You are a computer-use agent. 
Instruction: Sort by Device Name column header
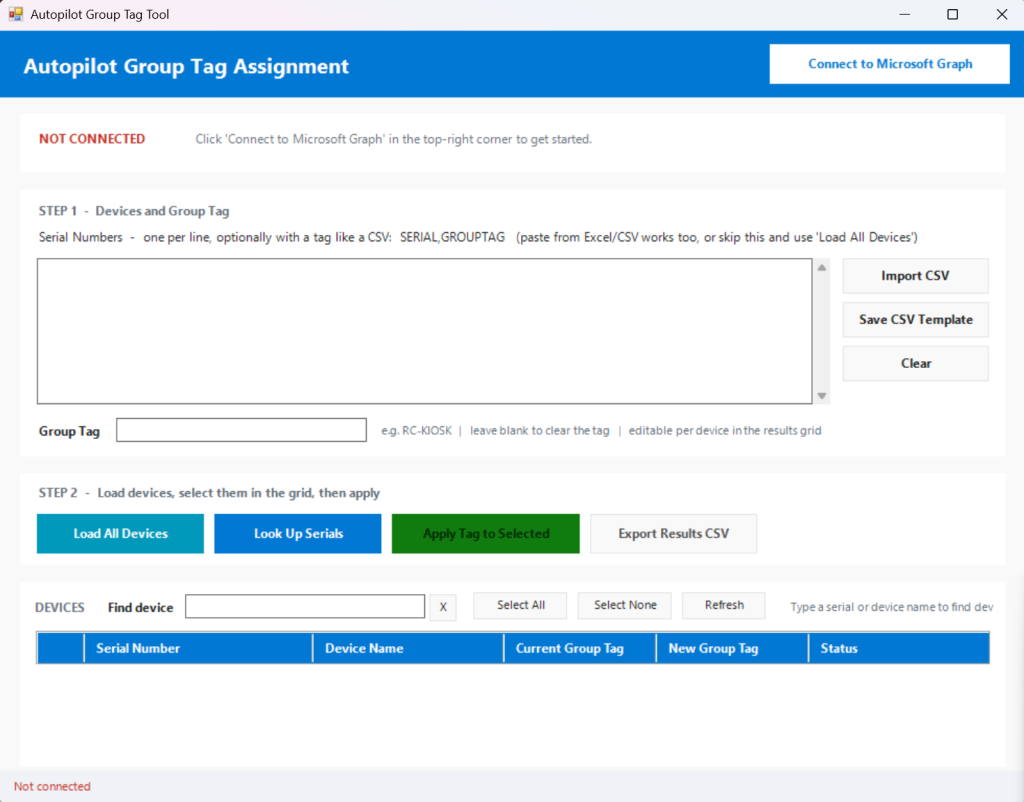[x=408, y=649]
